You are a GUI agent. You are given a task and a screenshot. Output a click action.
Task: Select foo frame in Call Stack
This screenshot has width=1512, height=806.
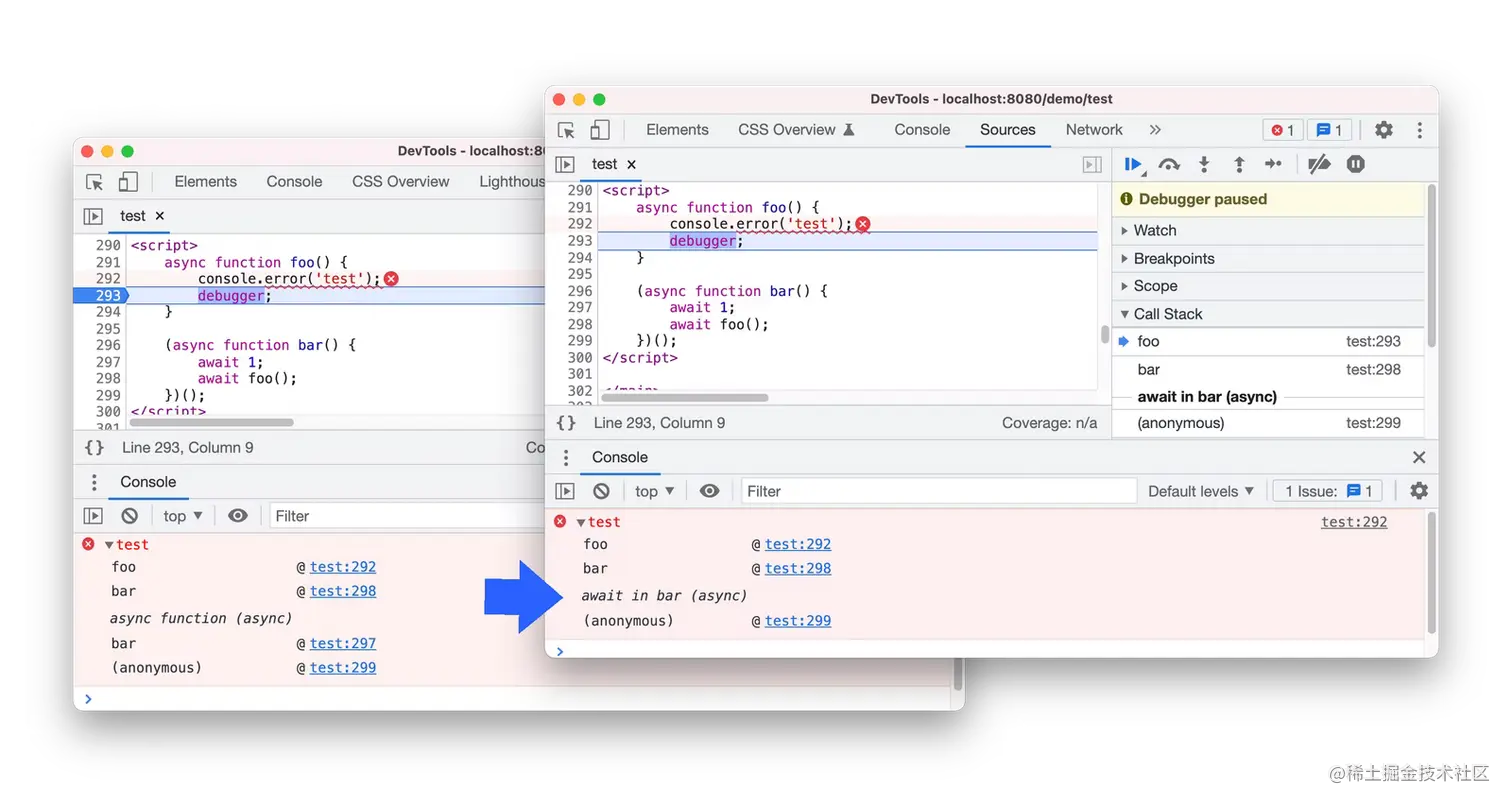coord(1267,342)
